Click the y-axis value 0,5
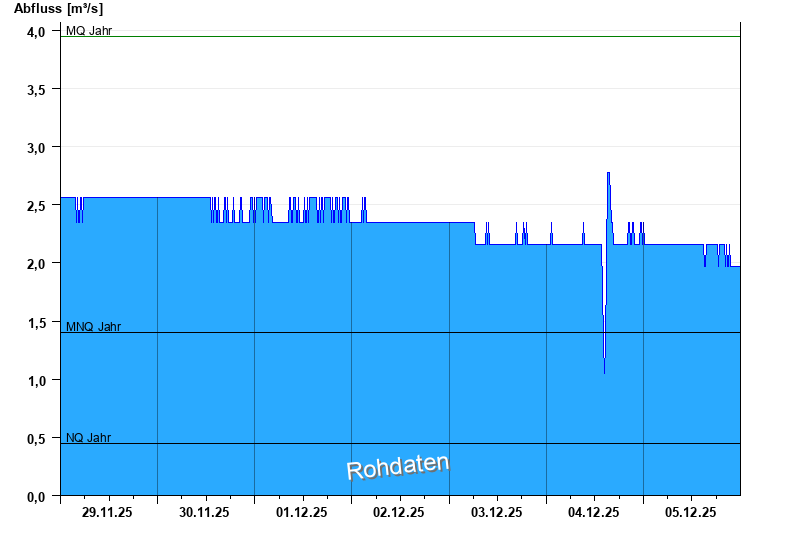The image size is (800, 550). 36,439
